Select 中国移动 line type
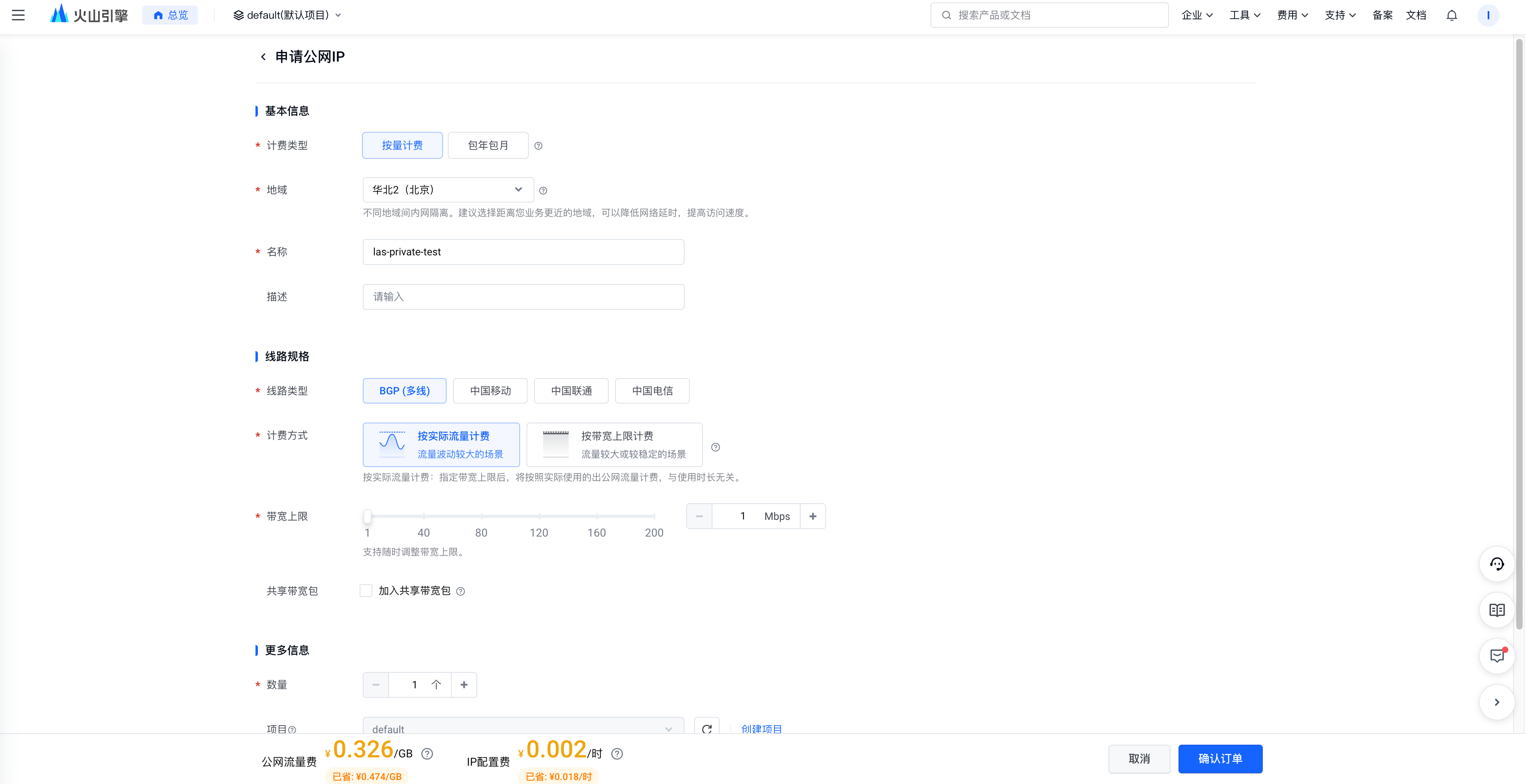The image size is (1525, 784). click(x=490, y=391)
